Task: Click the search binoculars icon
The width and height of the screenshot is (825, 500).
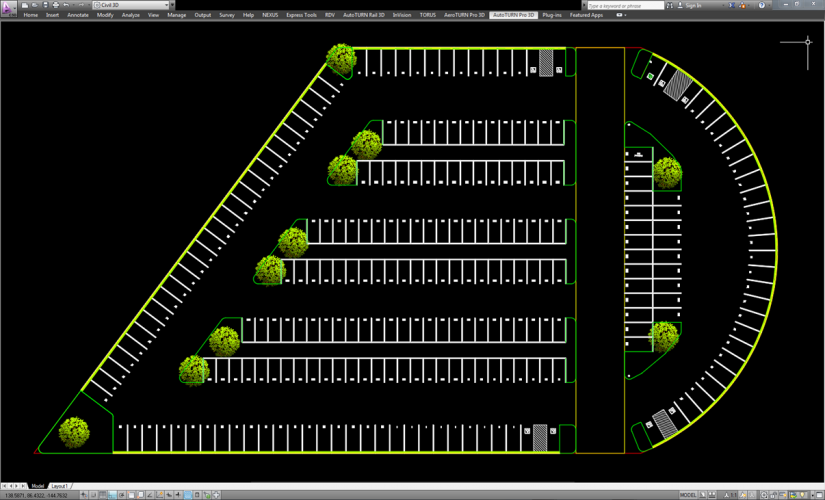Action: click(x=669, y=5)
